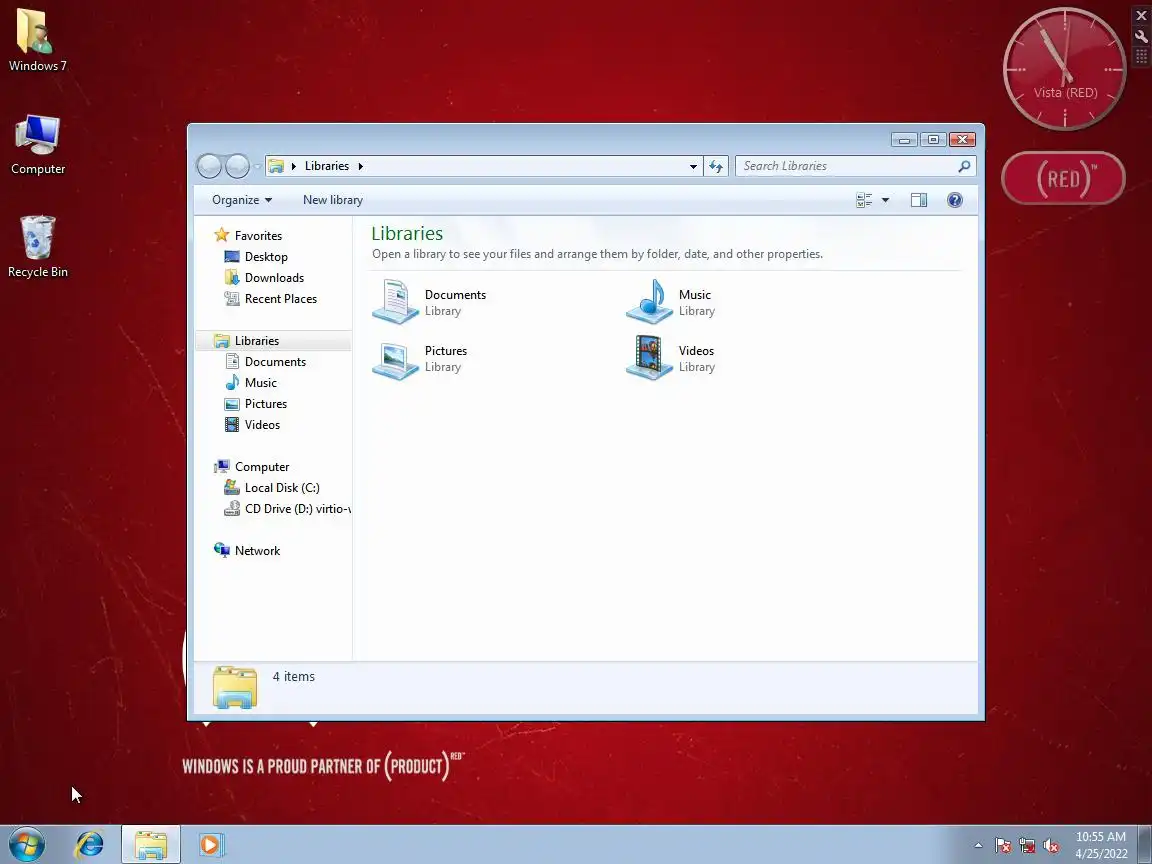Refresh the Libraries view
Image resolution: width=1152 pixels, height=864 pixels.
pyautogui.click(x=716, y=166)
